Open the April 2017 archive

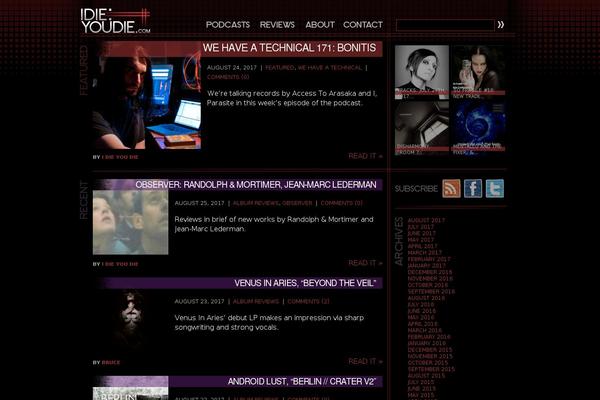pos(422,247)
